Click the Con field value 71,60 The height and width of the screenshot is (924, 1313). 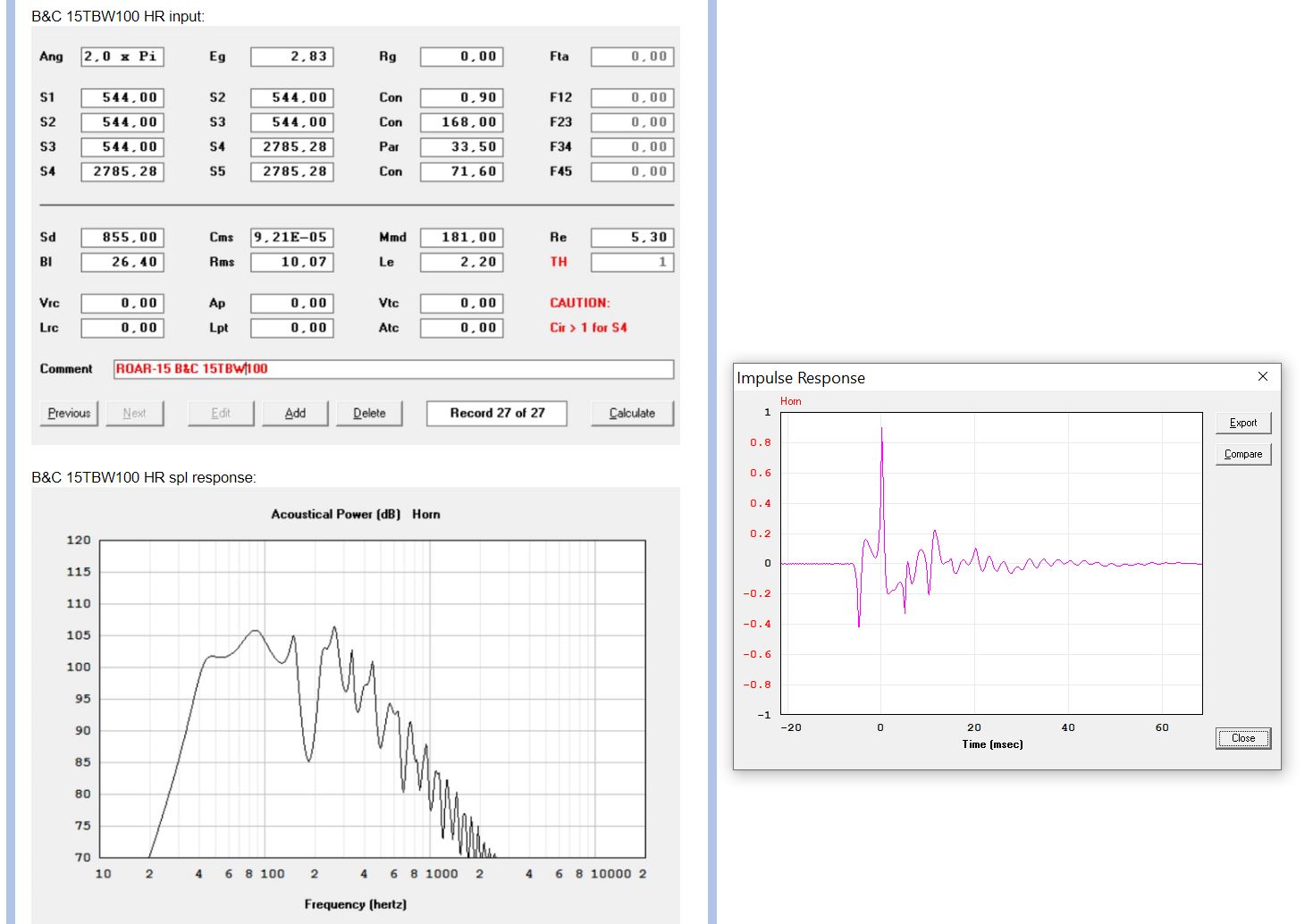[461, 172]
